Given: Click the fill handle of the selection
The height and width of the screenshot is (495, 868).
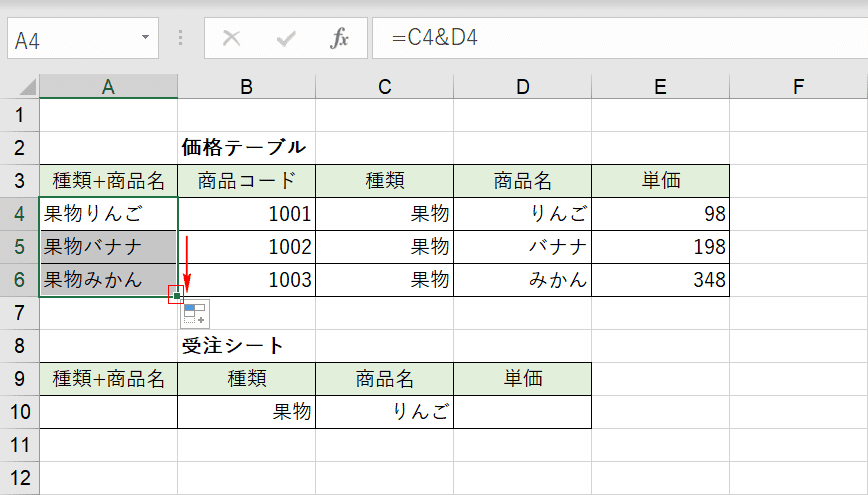Looking at the screenshot, I should (x=176, y=296).
